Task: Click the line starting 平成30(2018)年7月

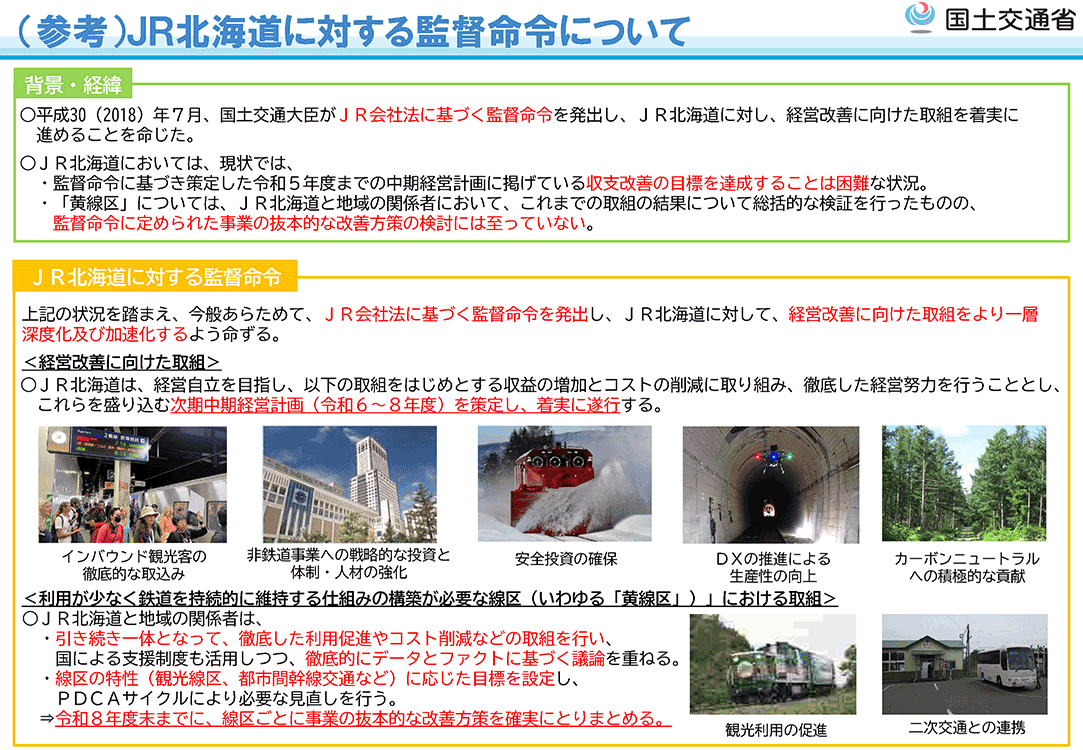Action: (x=519, y=115)
